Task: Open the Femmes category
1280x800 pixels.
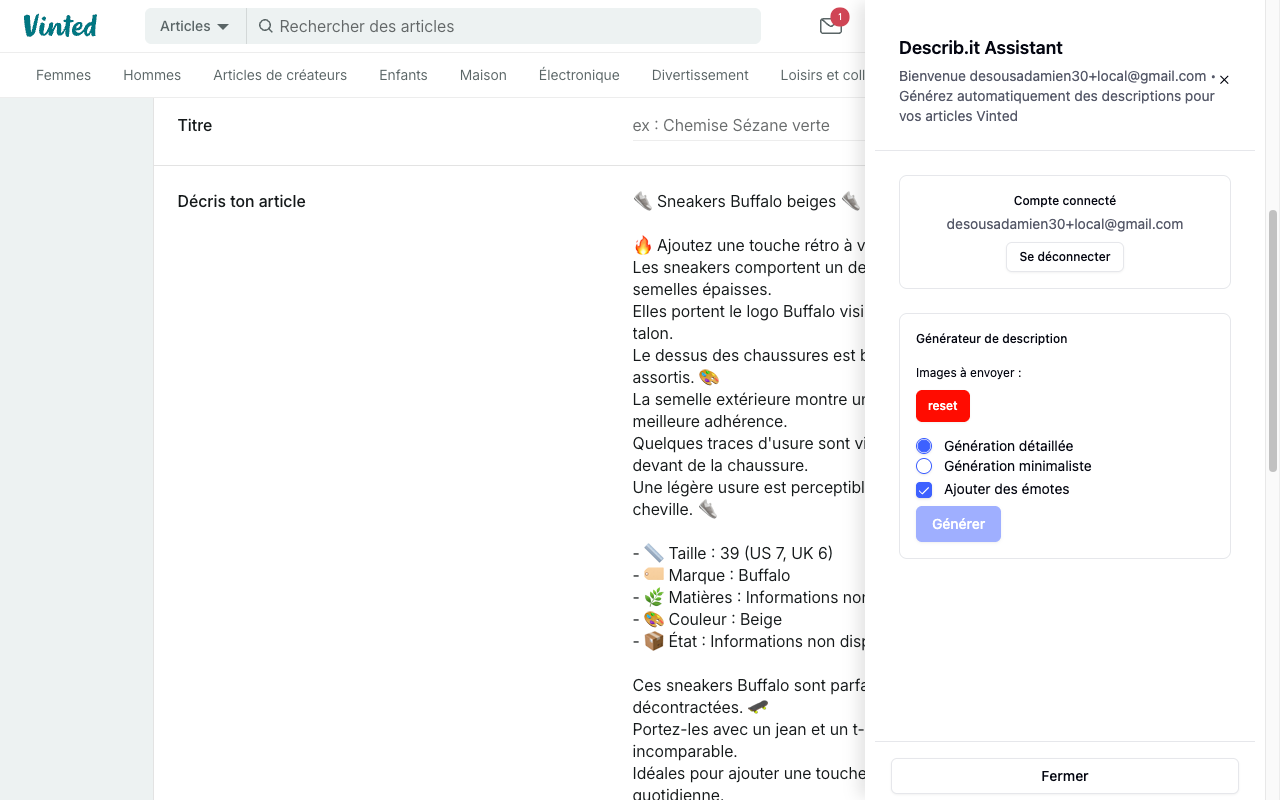Action: (x=63, y=75)
